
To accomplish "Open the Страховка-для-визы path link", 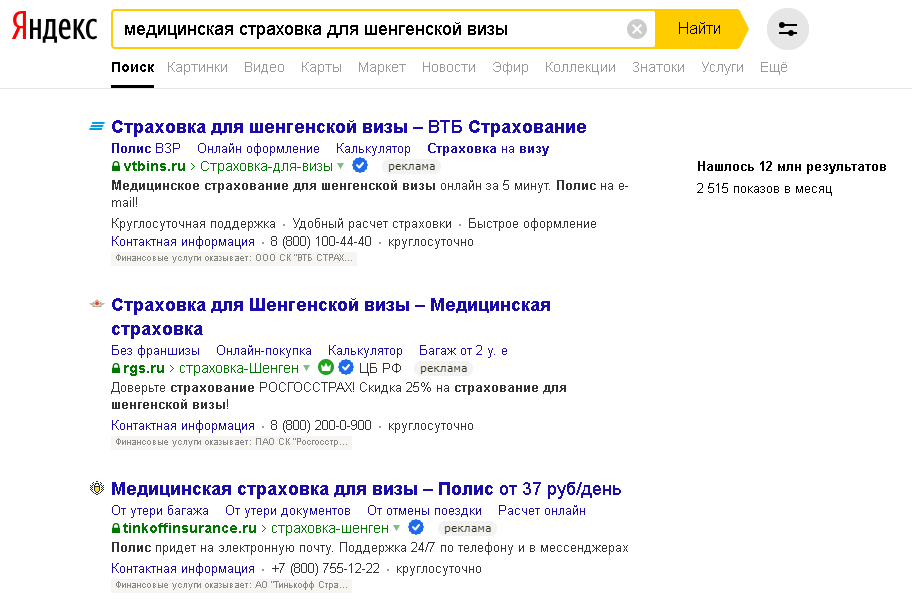I will [266, 166].
